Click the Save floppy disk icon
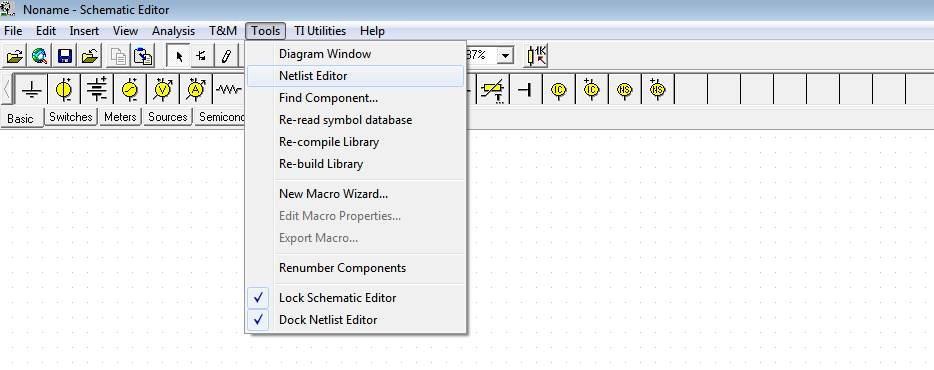The height and width of the screenshot is (370, 934). (65, 57)
